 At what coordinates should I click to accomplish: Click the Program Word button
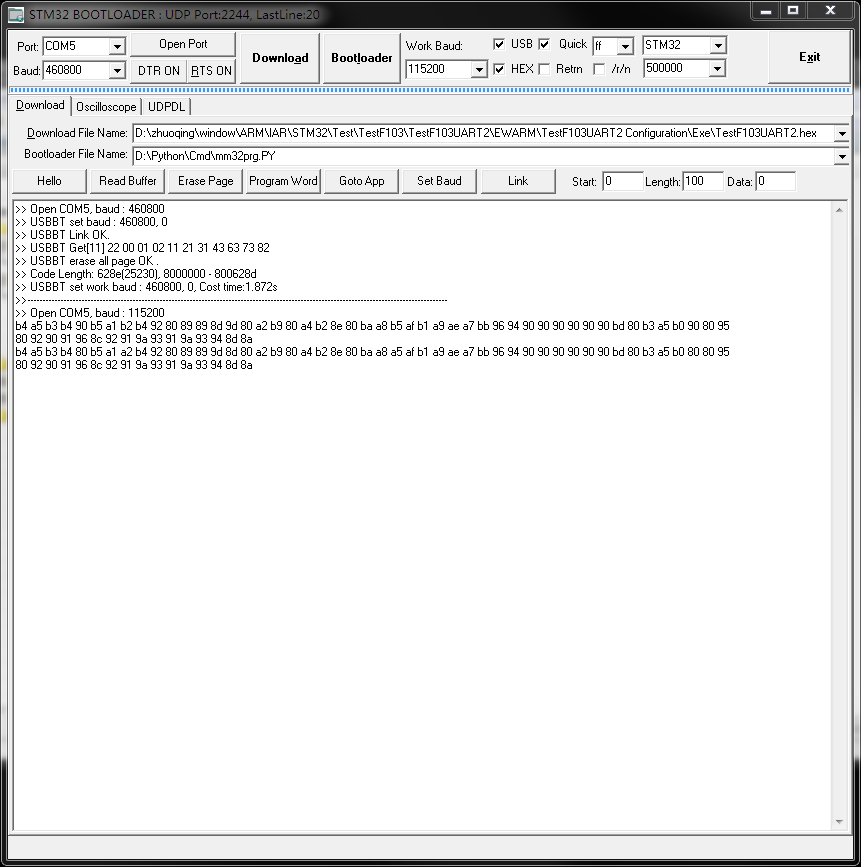tap(283, 181)
